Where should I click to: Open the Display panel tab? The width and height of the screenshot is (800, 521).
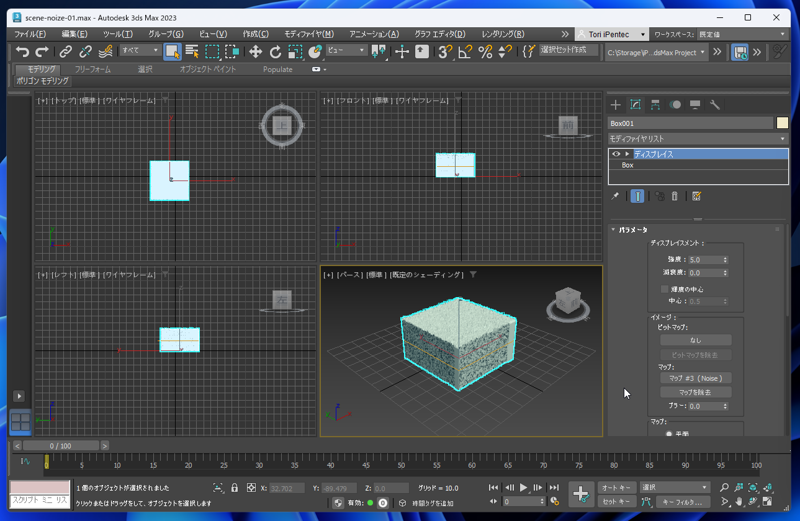(695, 105)
